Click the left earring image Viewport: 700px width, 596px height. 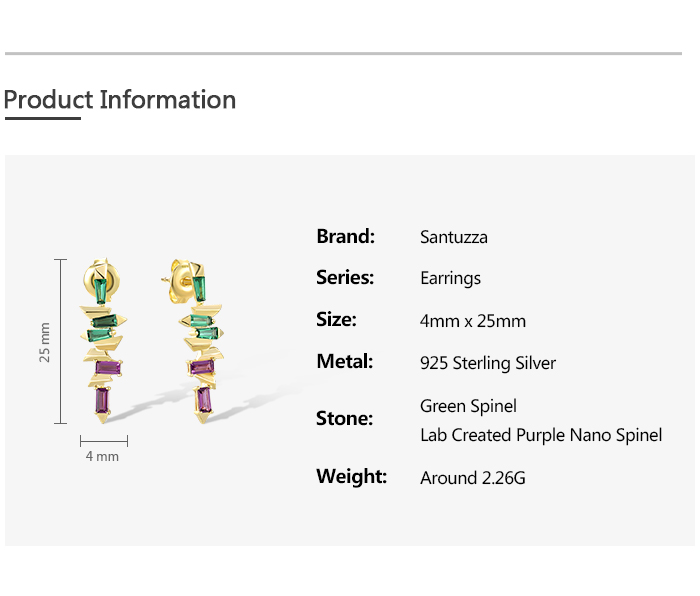pyautogui.click(x=103, y=340)
